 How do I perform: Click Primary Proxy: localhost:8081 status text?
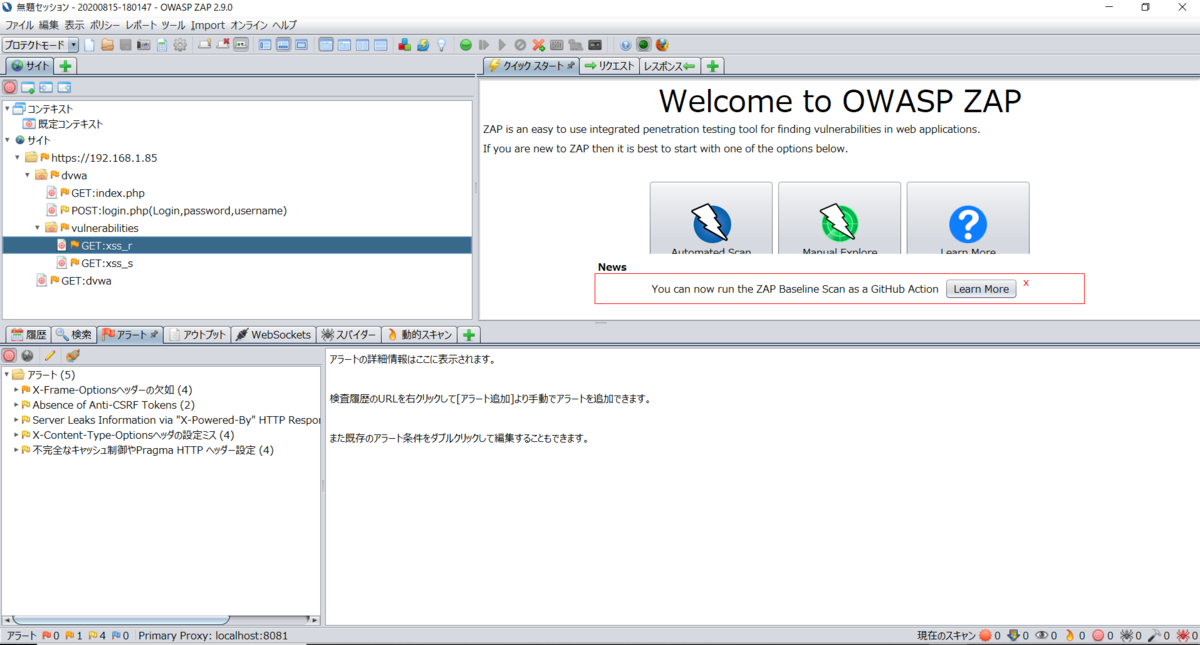tap(213, 635)
